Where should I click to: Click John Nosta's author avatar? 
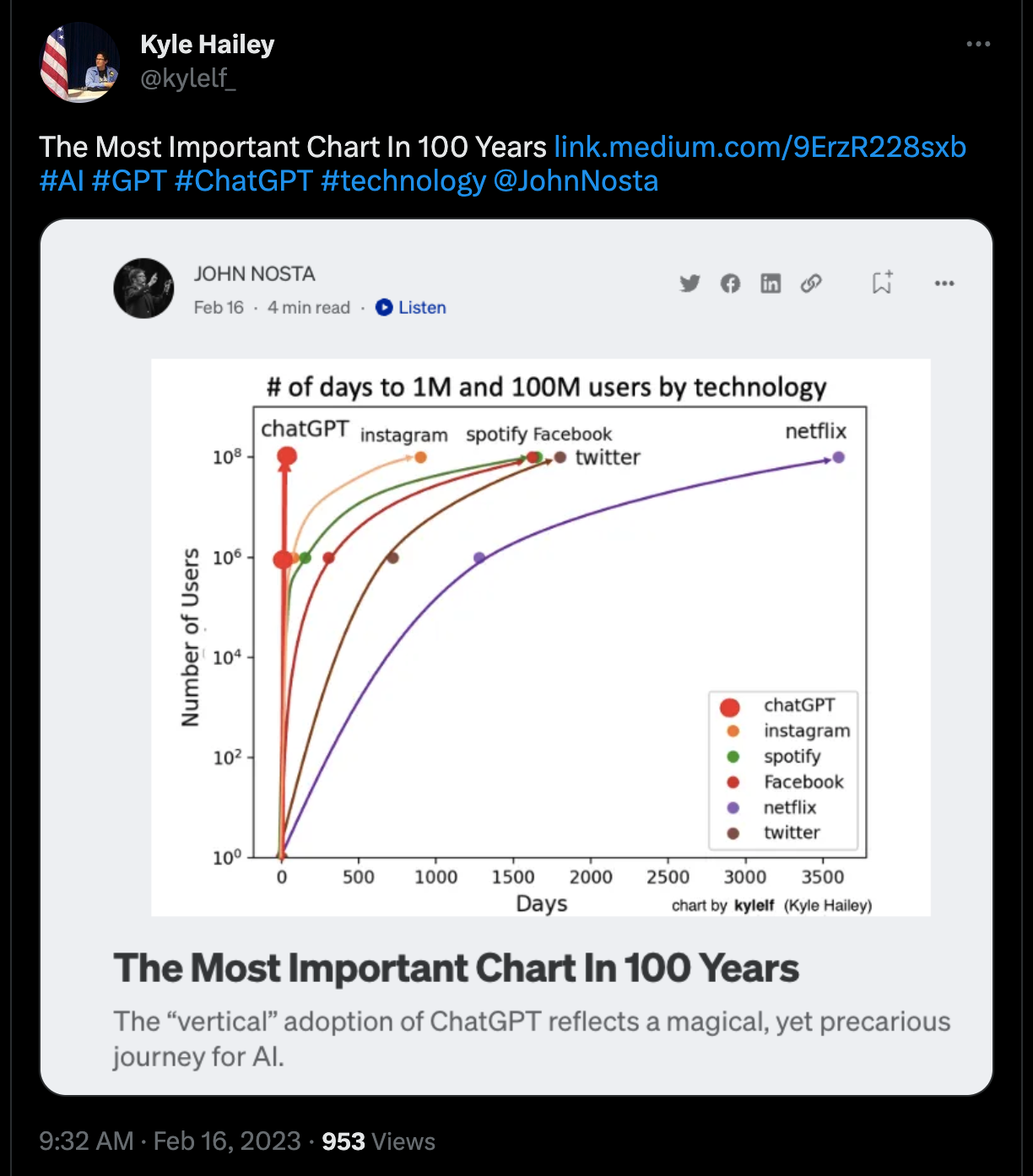coord(143,289)
